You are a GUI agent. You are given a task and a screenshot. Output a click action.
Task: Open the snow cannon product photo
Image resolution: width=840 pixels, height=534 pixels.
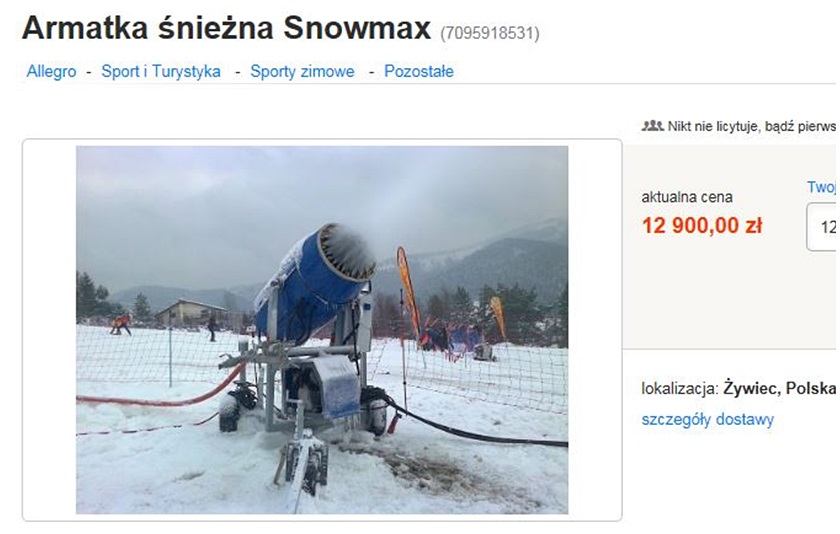tap(322, 330)
